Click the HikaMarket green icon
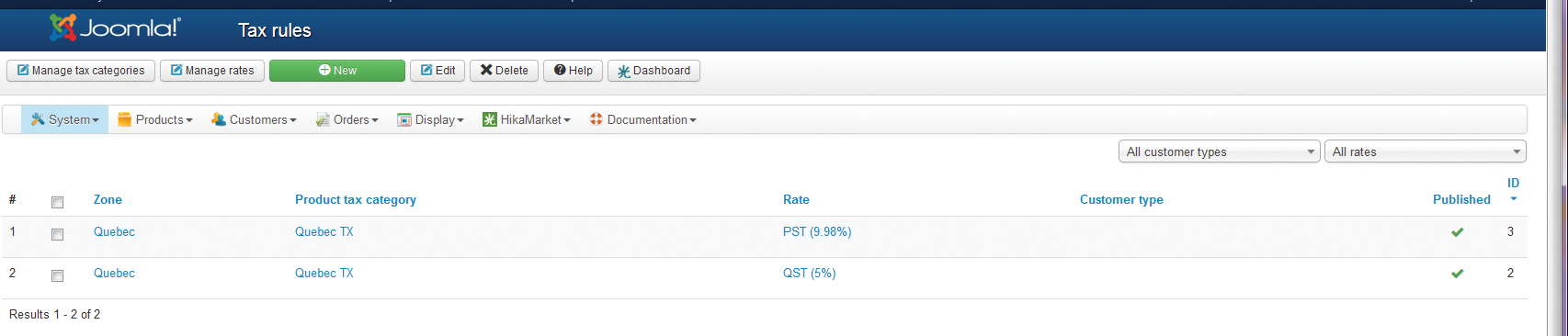This screenshot has height=336, width=1568. coord(490,119)
